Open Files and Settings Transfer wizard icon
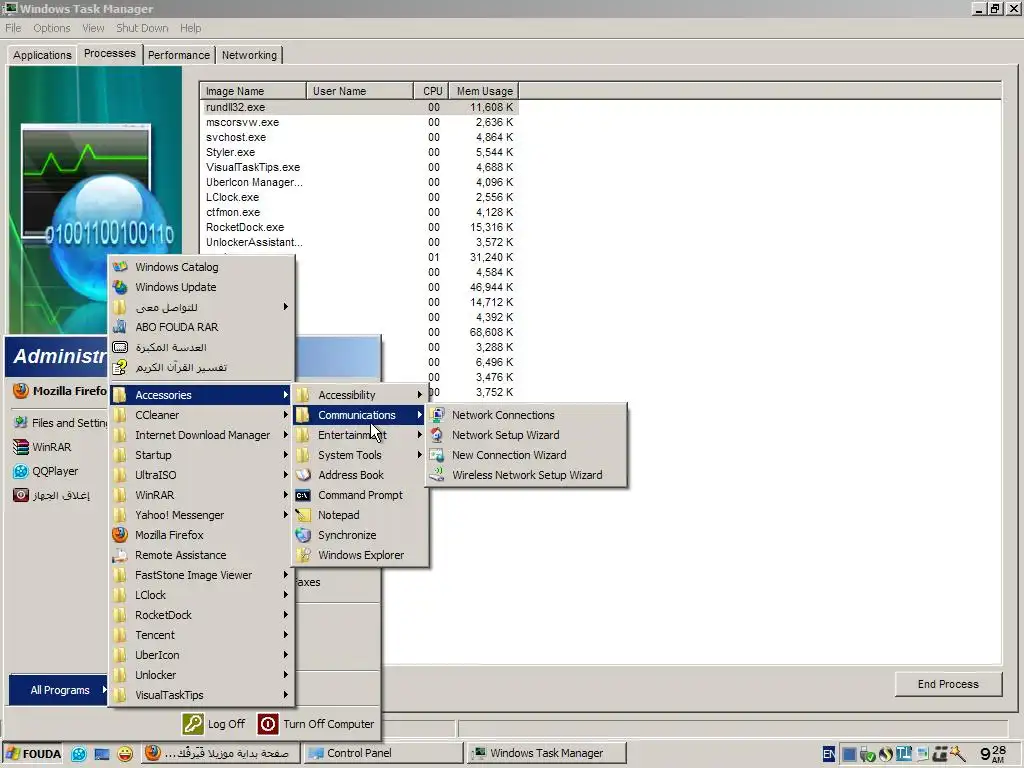The image size is (1024, 768). pyautogui.click(x=21, y=423)
